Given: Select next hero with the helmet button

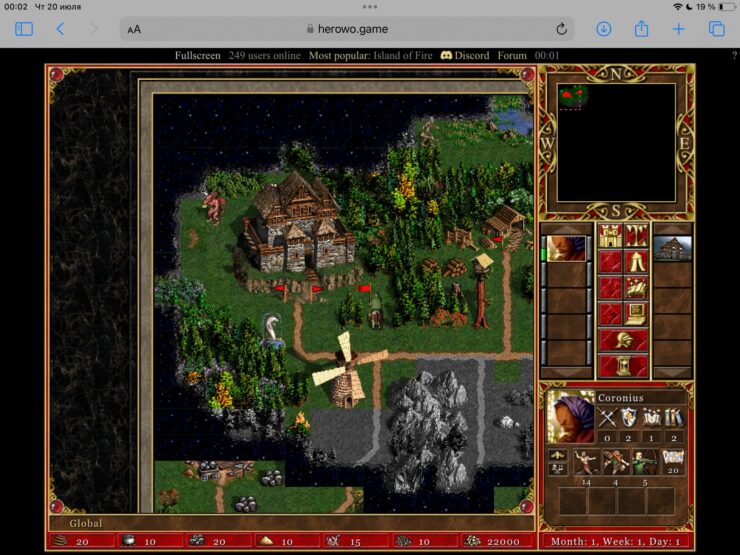Looking at the screenshot, I should pyautogui.click(x=623, y=340).
